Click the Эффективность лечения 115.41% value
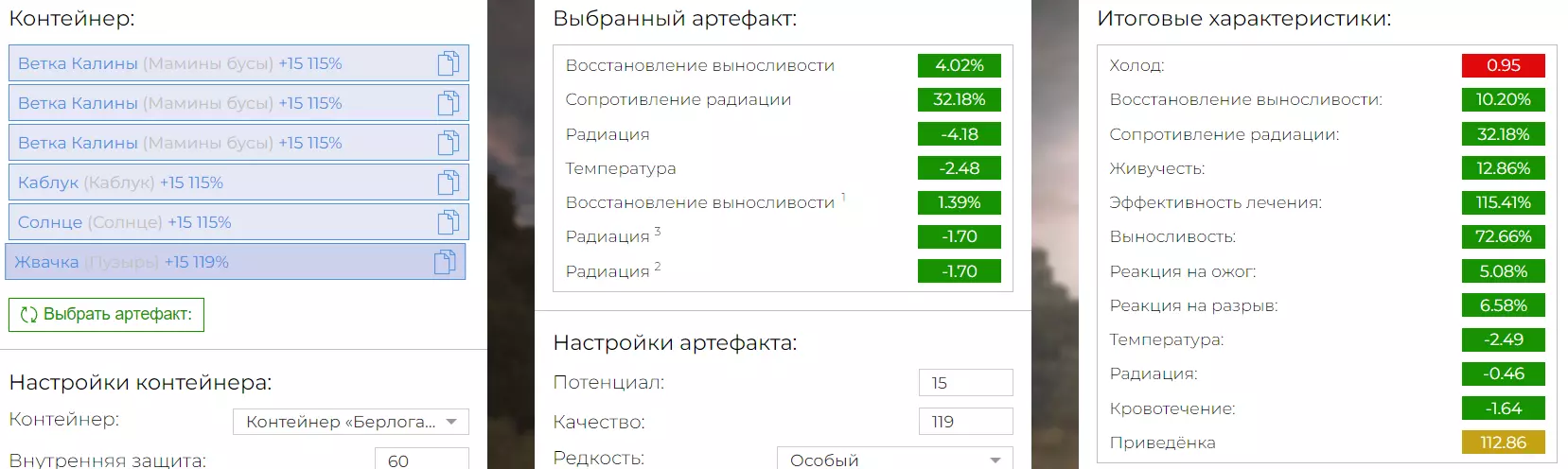The image size is (1568, 469). [1503, 202]
